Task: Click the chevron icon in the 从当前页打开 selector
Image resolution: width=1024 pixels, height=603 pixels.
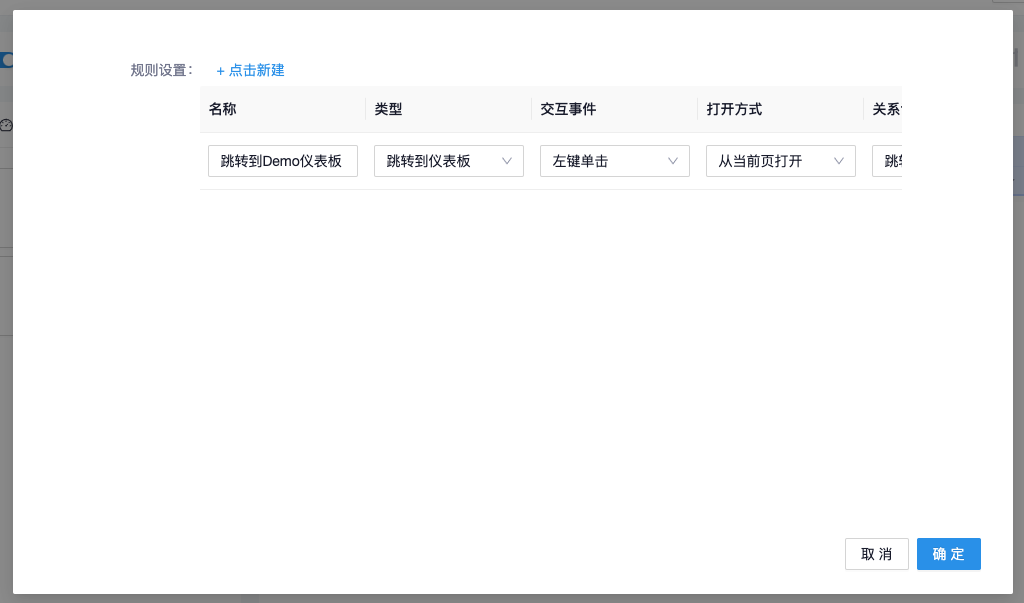Action: pos(839,161)
